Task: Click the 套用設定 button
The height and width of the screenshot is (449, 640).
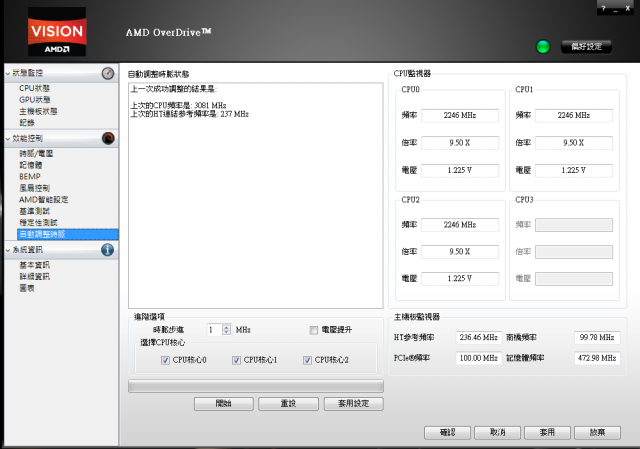Action: point(353,404)
